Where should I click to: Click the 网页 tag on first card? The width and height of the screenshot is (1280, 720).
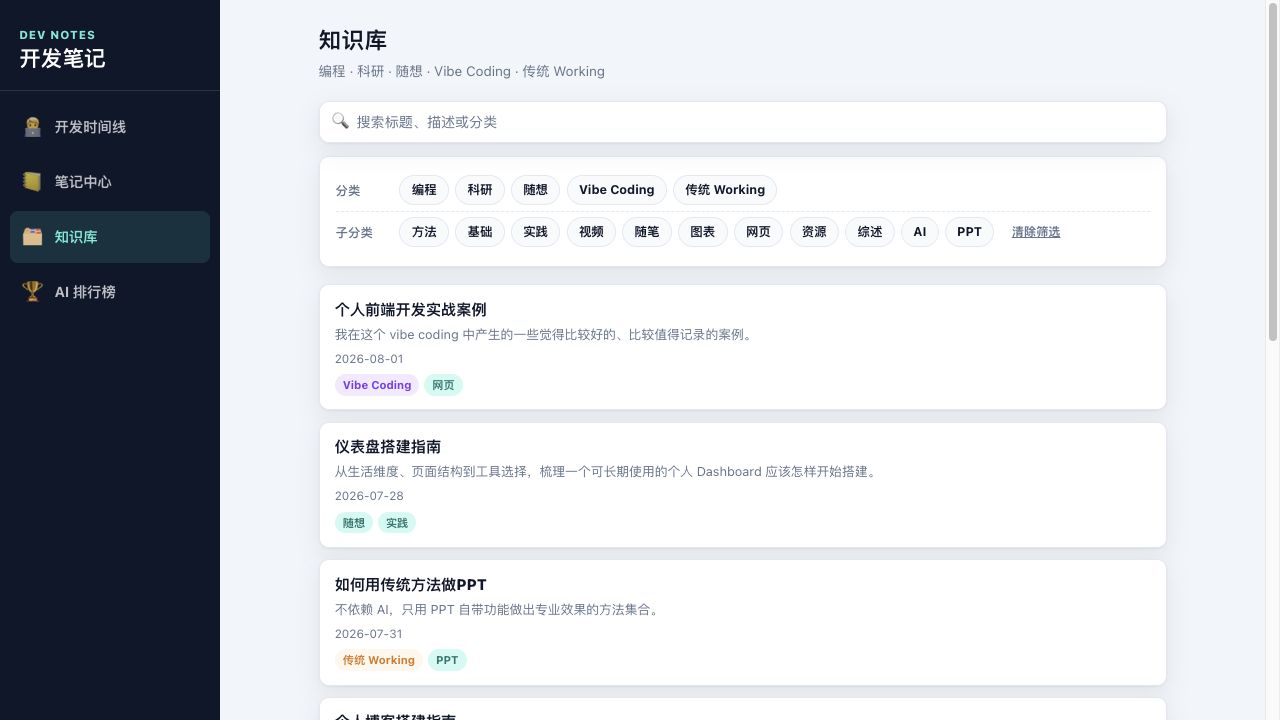pyautogui.click(x=443, y=385)
